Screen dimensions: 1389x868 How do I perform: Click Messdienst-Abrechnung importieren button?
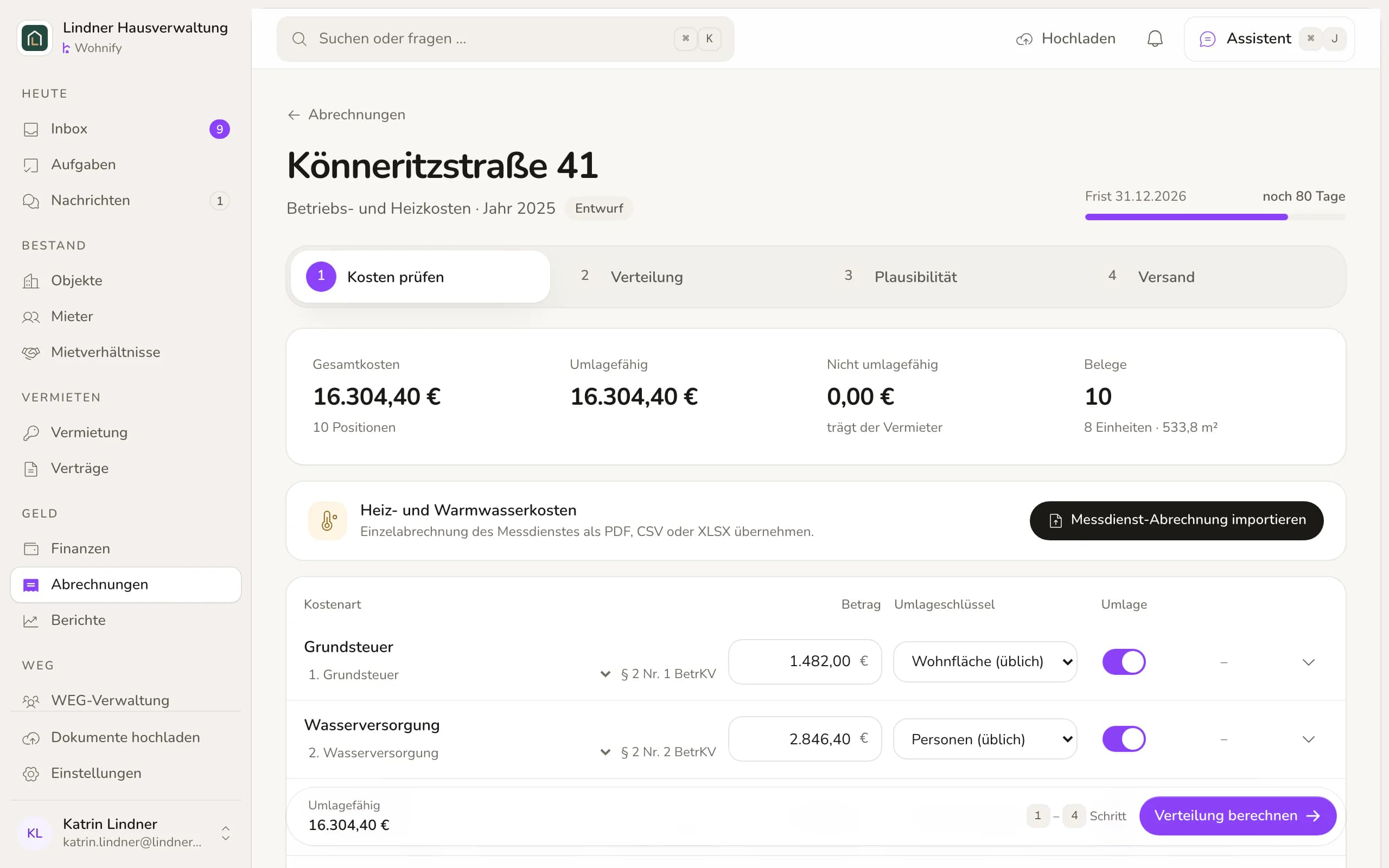[x=1176, y=520]
